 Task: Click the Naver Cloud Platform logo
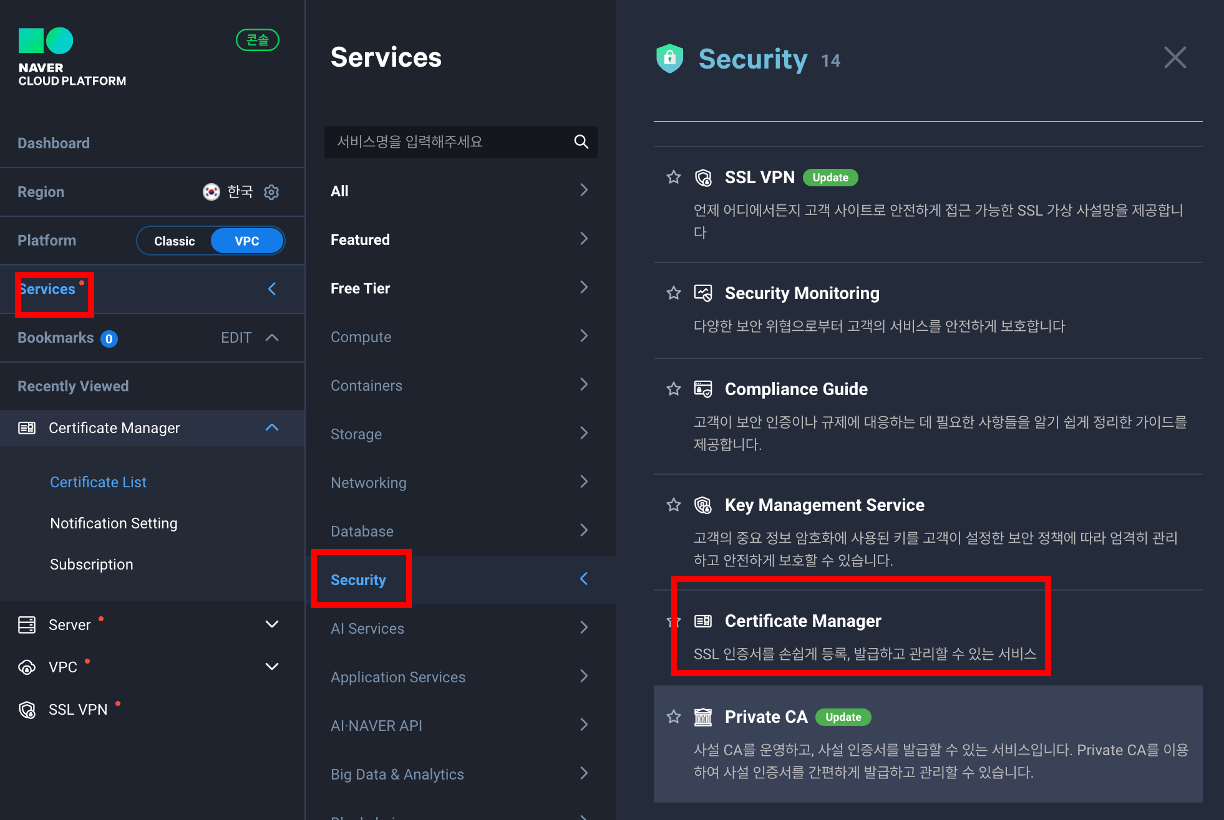(72, 57)
